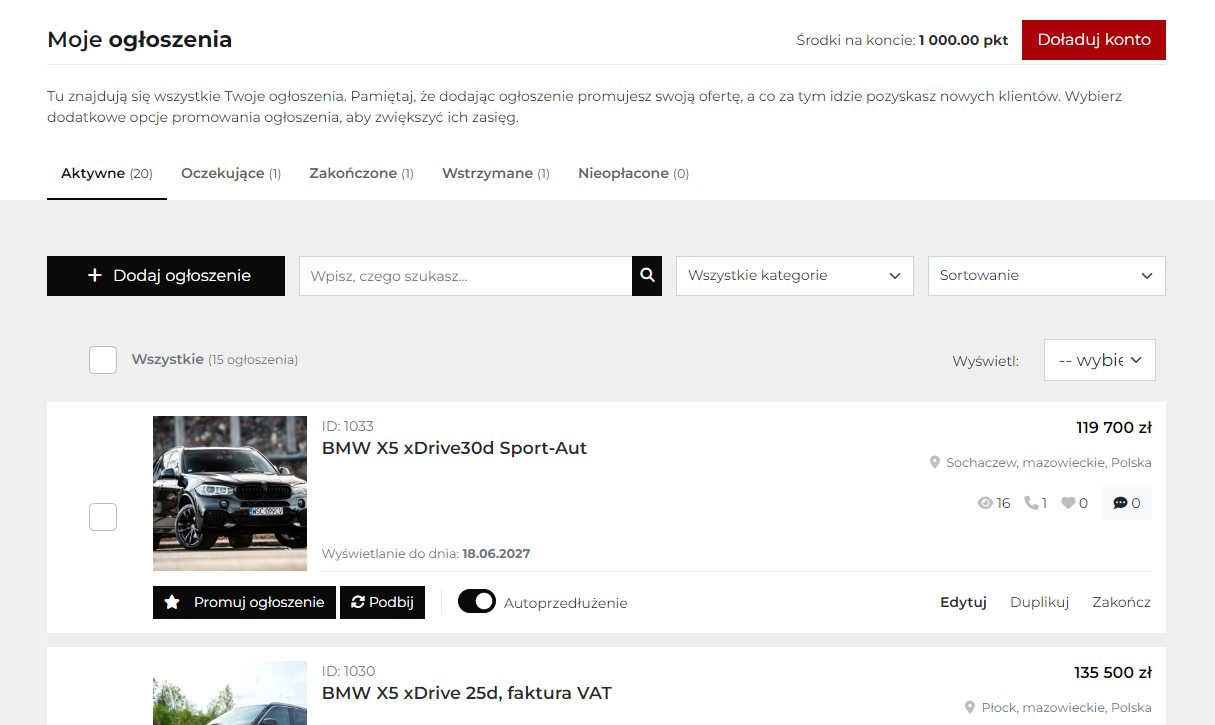1215x725 pixels.
Task: Click the search field Wpisz, czego szukasz
Action: click(x=465, y=276)
